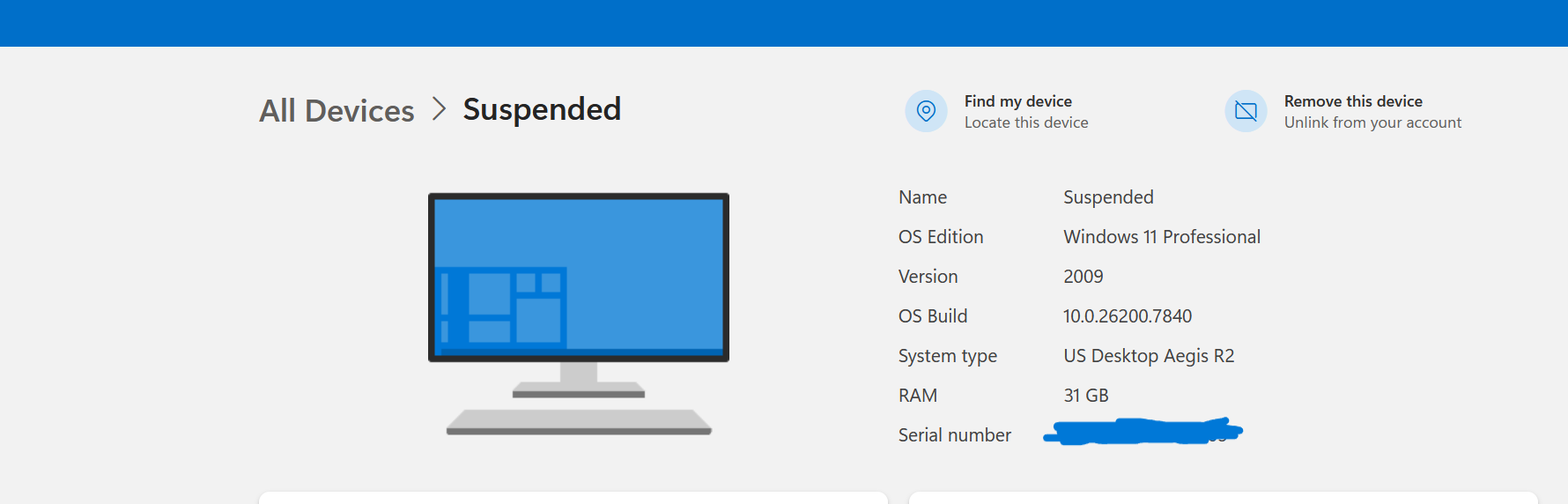Screen dimensions: 1568x504
Task: Click the Remove this device icon
Action: (1246, 111)
